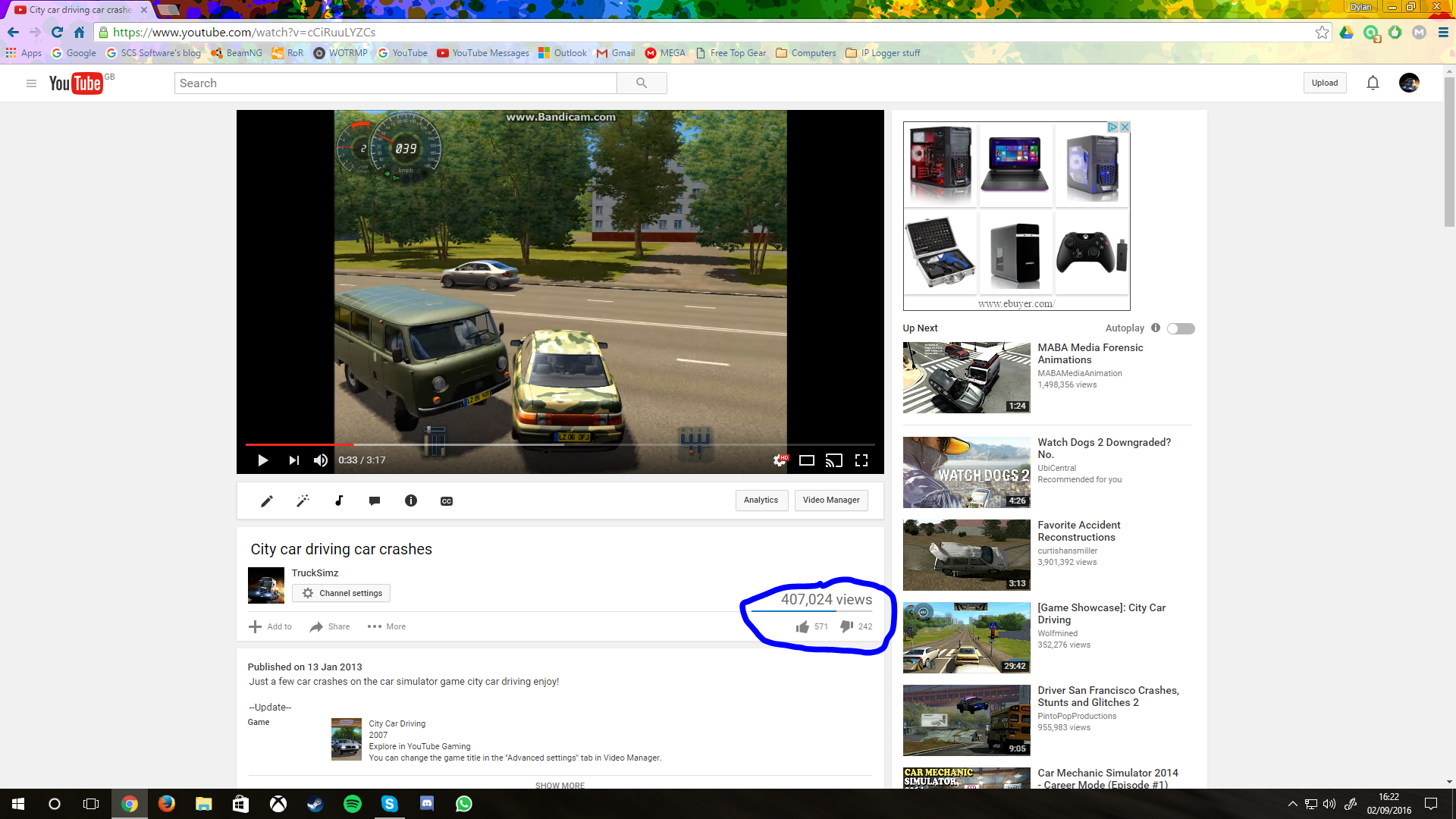Expand the More options menu

pyautogui.click(x=387, y=626)
